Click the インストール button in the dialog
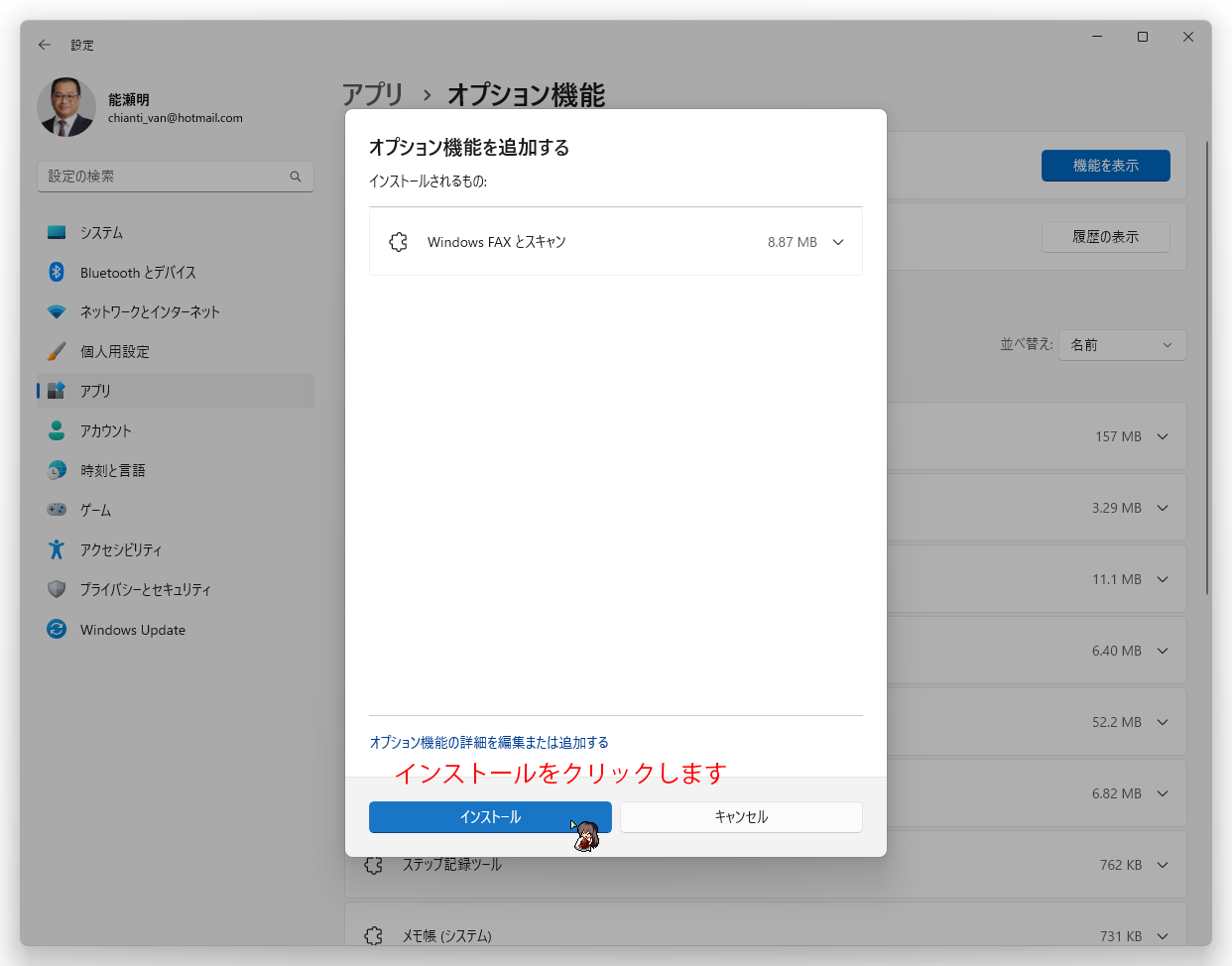Image resolution: width=1232 pixels, height=966 pixels. click(490, 817)
